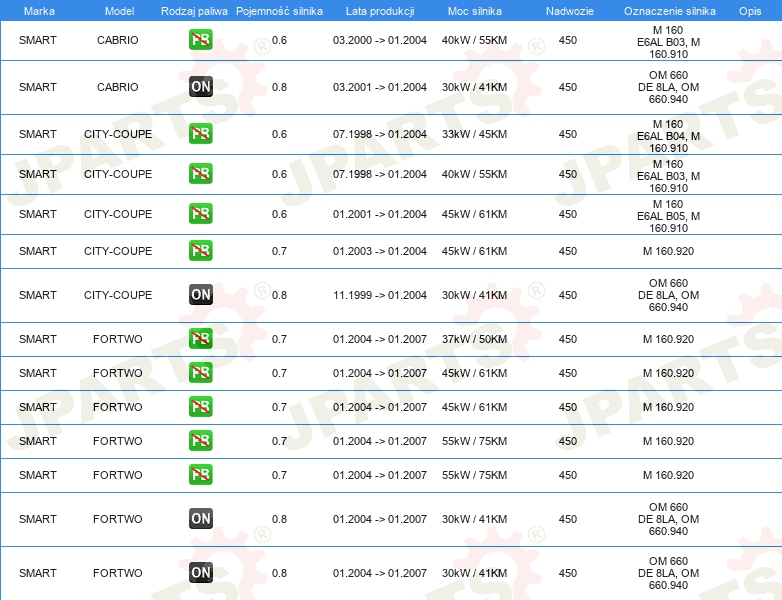Click the ON diesel icon for City-Coupe
The image size is (782, 600).
tap(200, 295)
